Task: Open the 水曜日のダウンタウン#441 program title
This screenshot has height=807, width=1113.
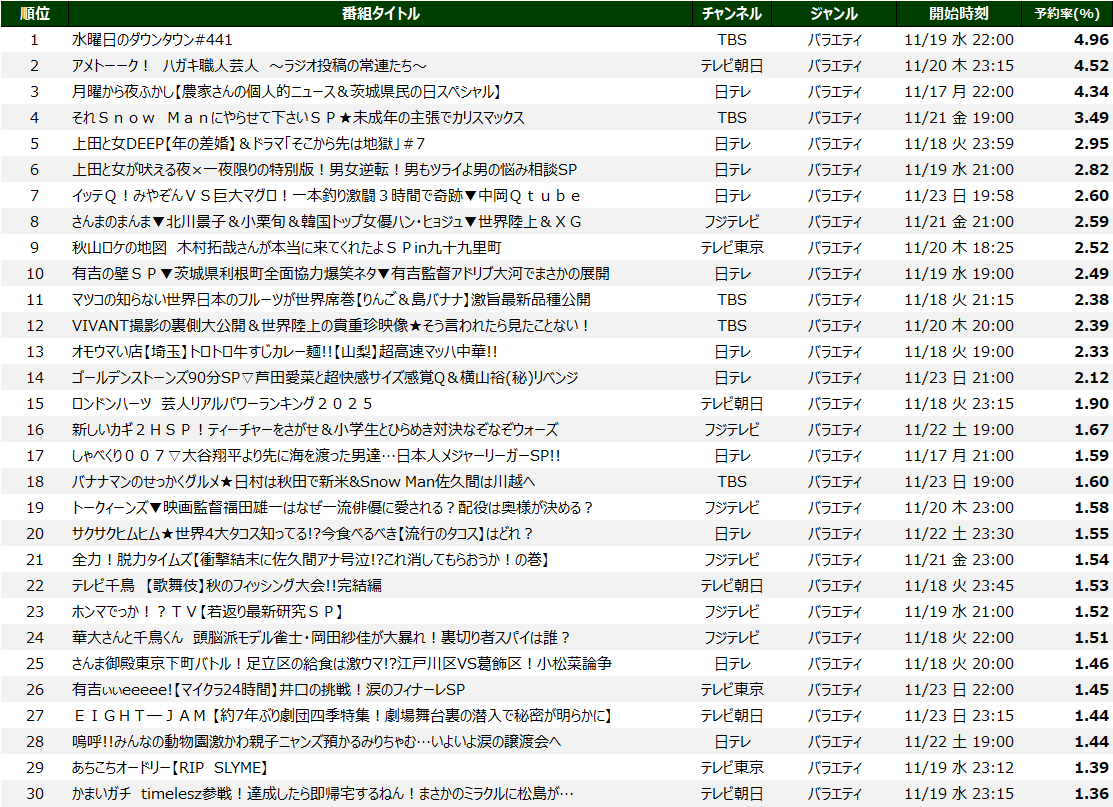Action: [152, 40]
